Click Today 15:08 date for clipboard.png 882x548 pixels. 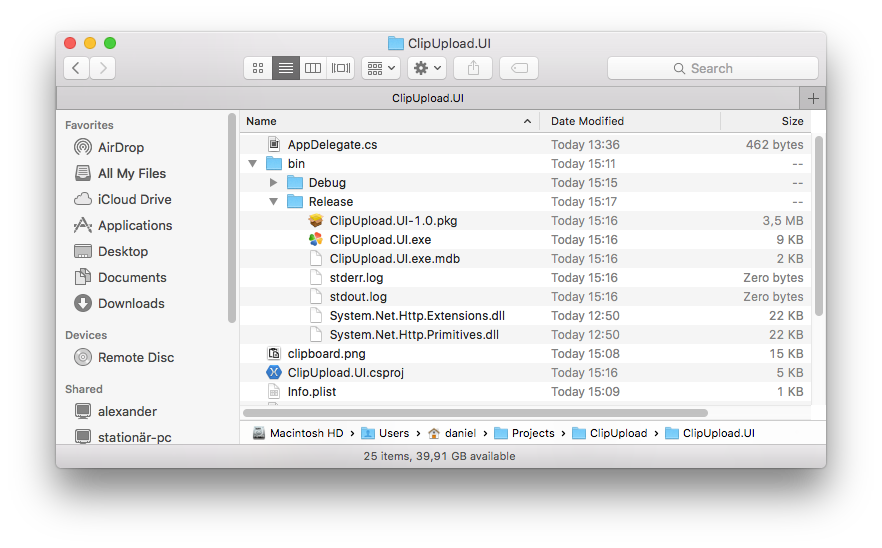click(585, 354)
